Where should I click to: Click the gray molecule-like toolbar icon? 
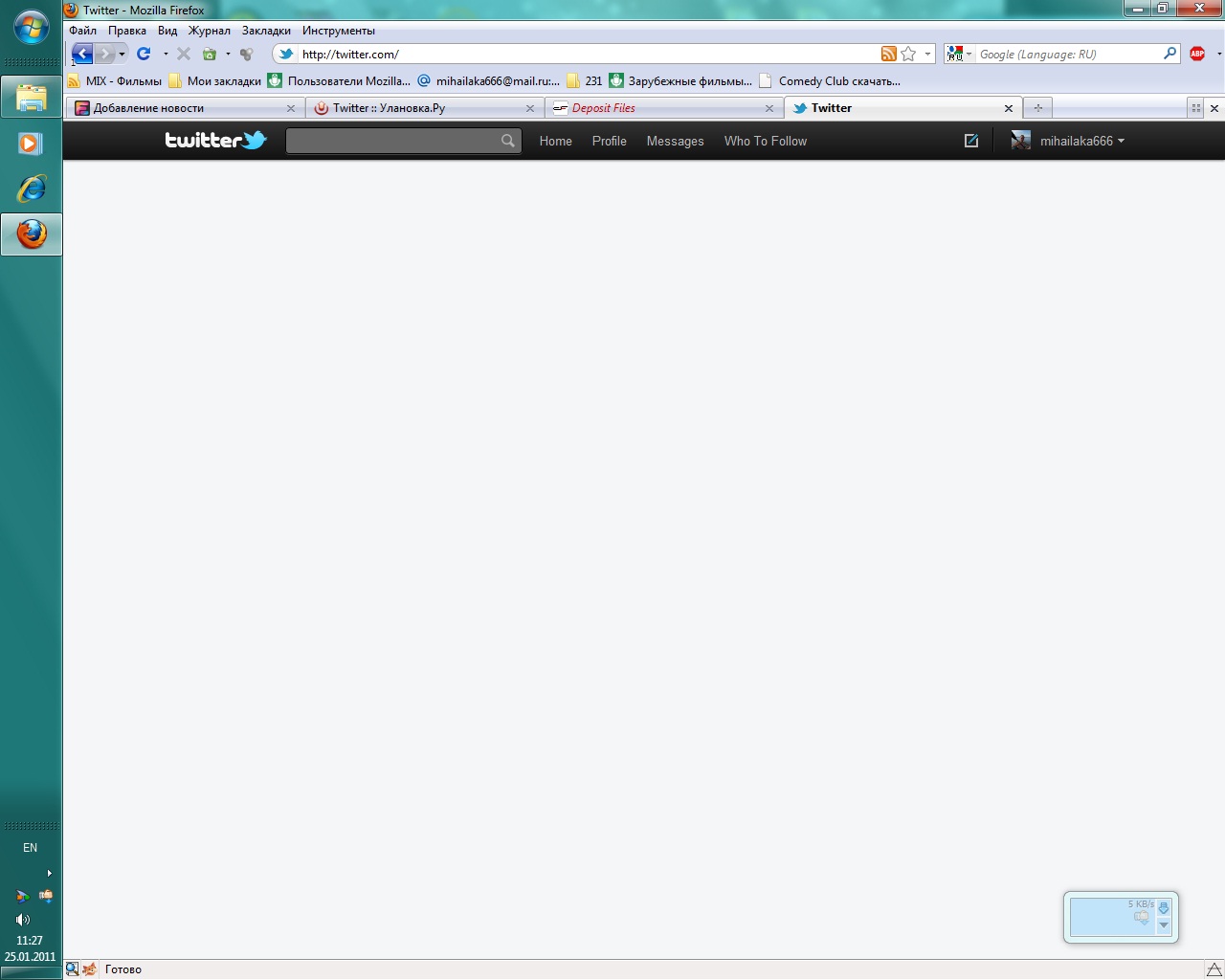[x=247, y=54]
